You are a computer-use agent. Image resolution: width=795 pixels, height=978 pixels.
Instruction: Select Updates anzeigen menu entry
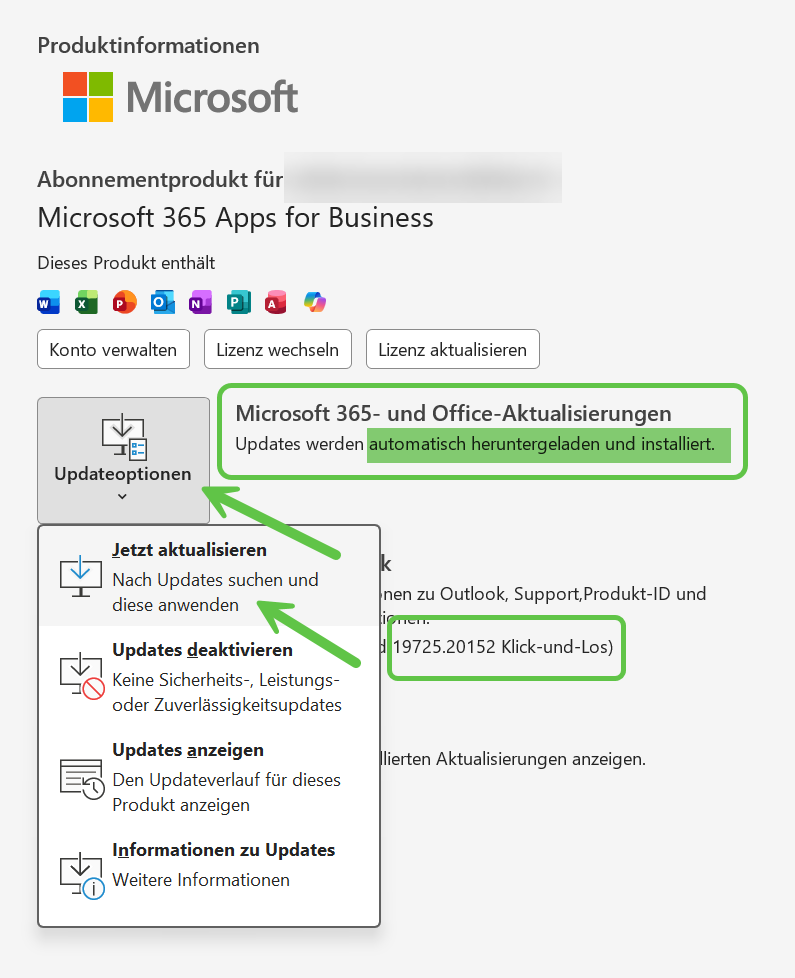[210, 777]
